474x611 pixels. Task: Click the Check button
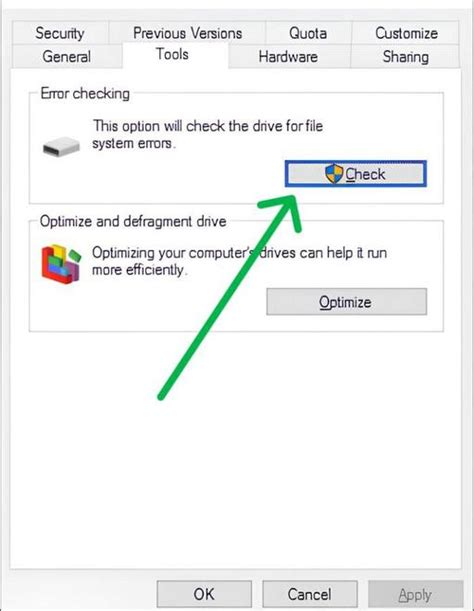[356, 174]
